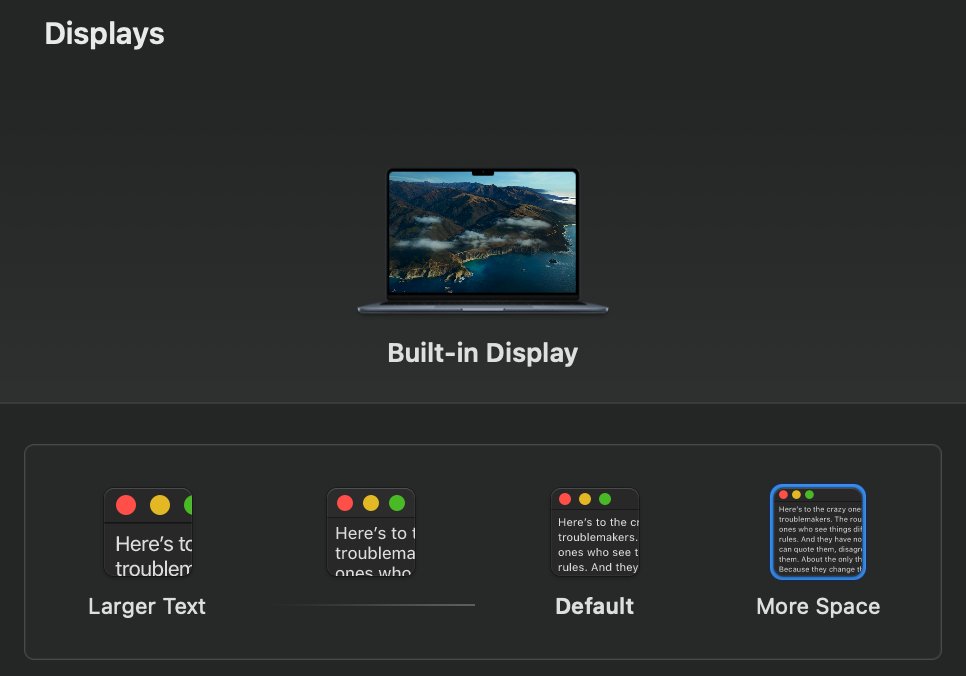Click the Built-in Display label
The image size is (966, 676).
click(x=483, y=353)
